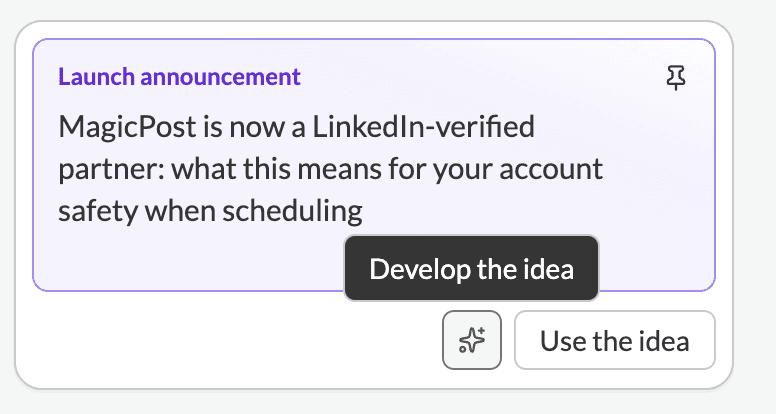Click the sparkle Develop the idea icon

pos(472,341)
